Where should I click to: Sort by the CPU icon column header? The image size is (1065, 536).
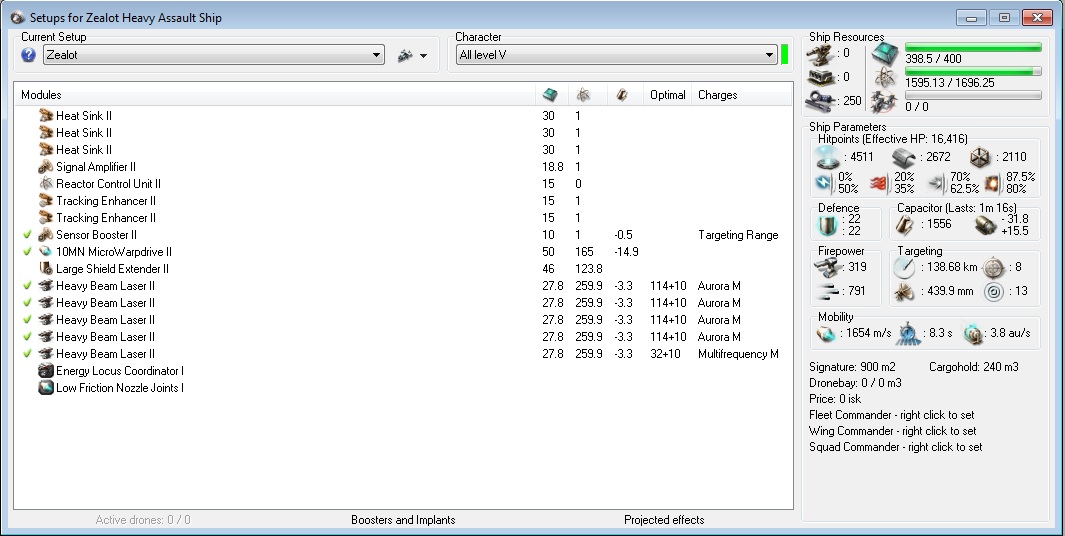(551, 94)
